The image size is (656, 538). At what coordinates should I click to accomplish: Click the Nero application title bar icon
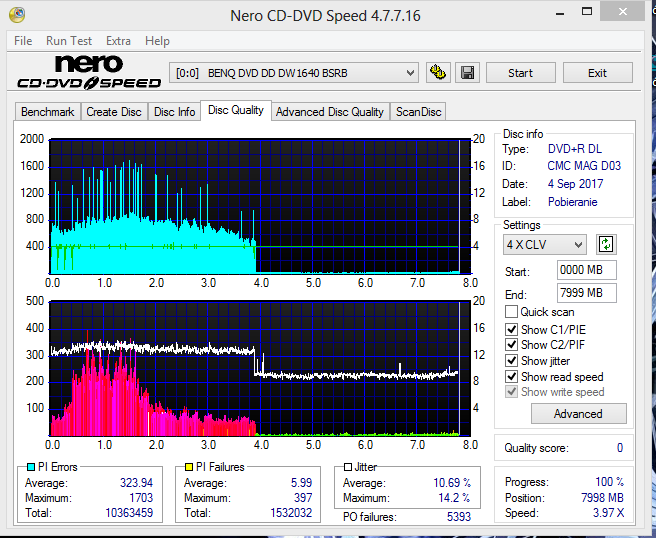point(17,15)
